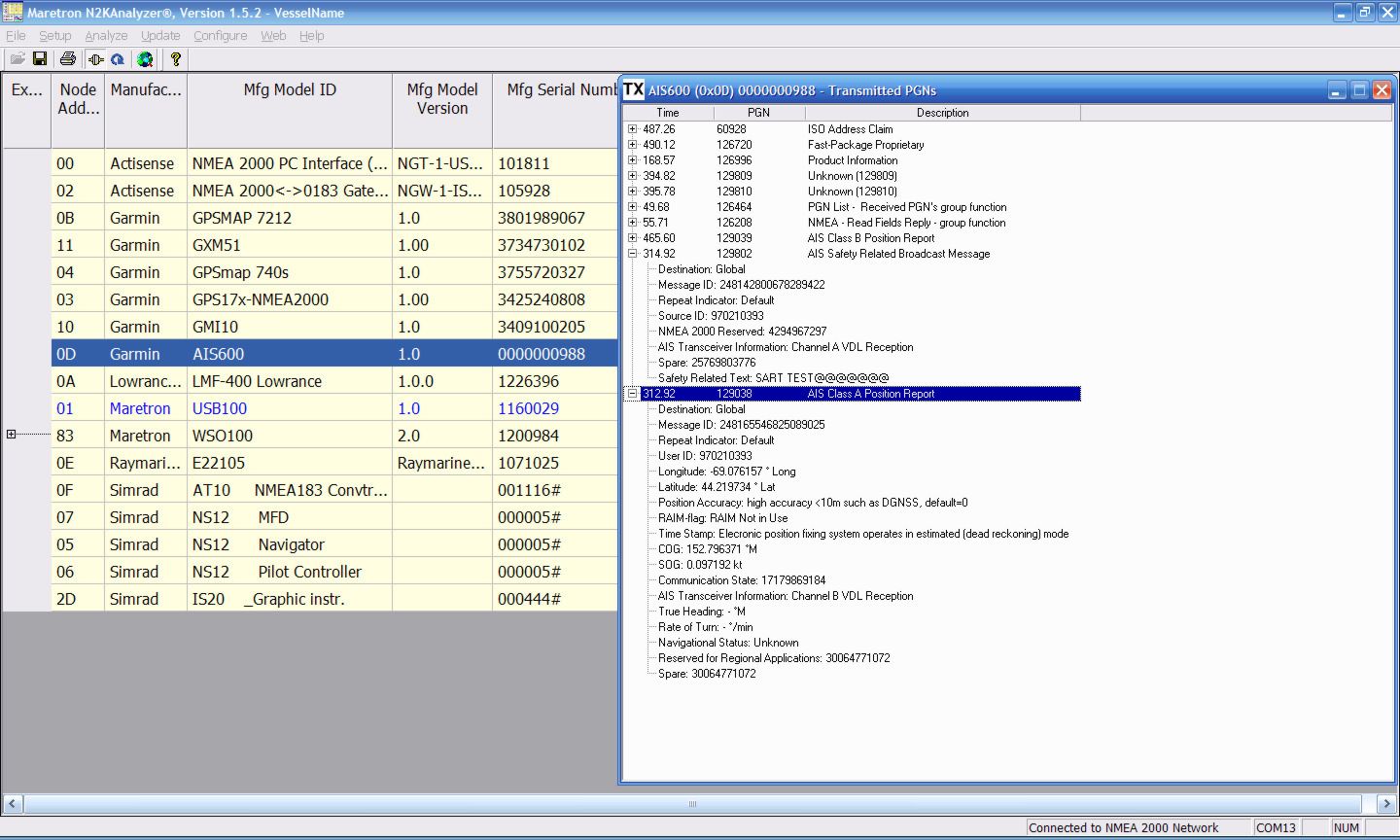Open the Configure menu
This screenshot has height=840, width=1400.
pos(220,36)
